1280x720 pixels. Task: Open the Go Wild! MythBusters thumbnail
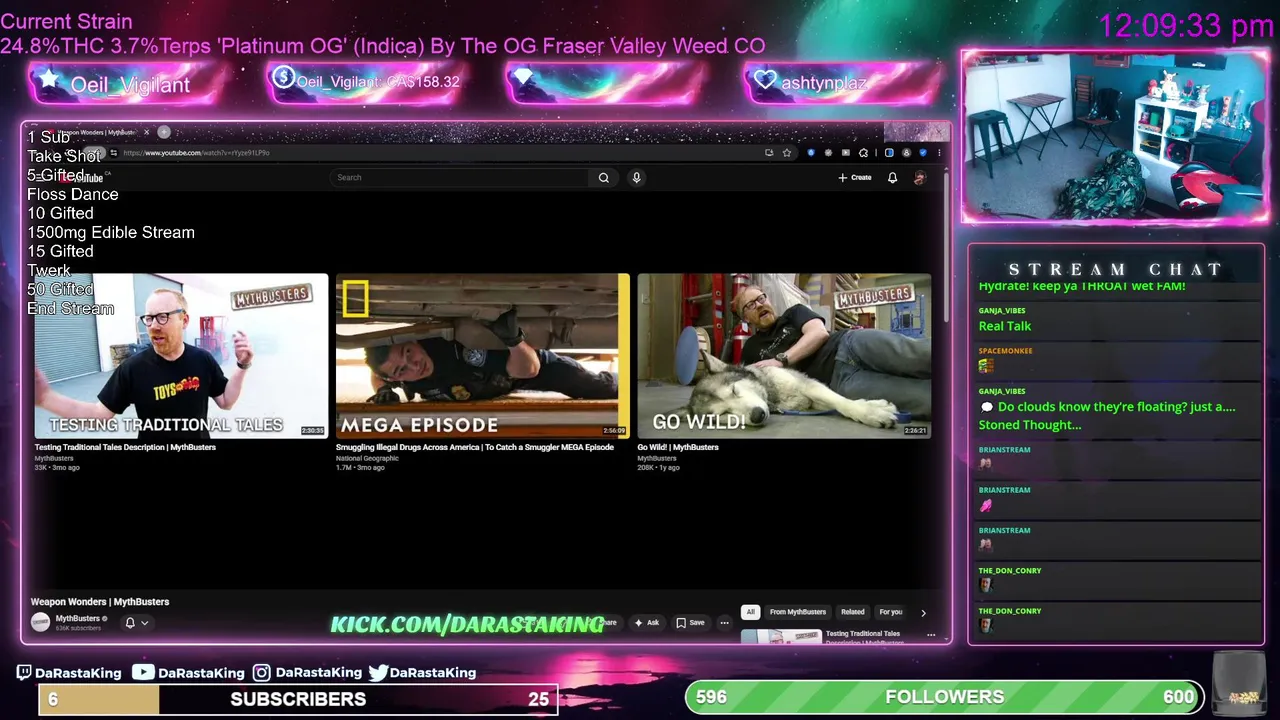click(784, 356)
